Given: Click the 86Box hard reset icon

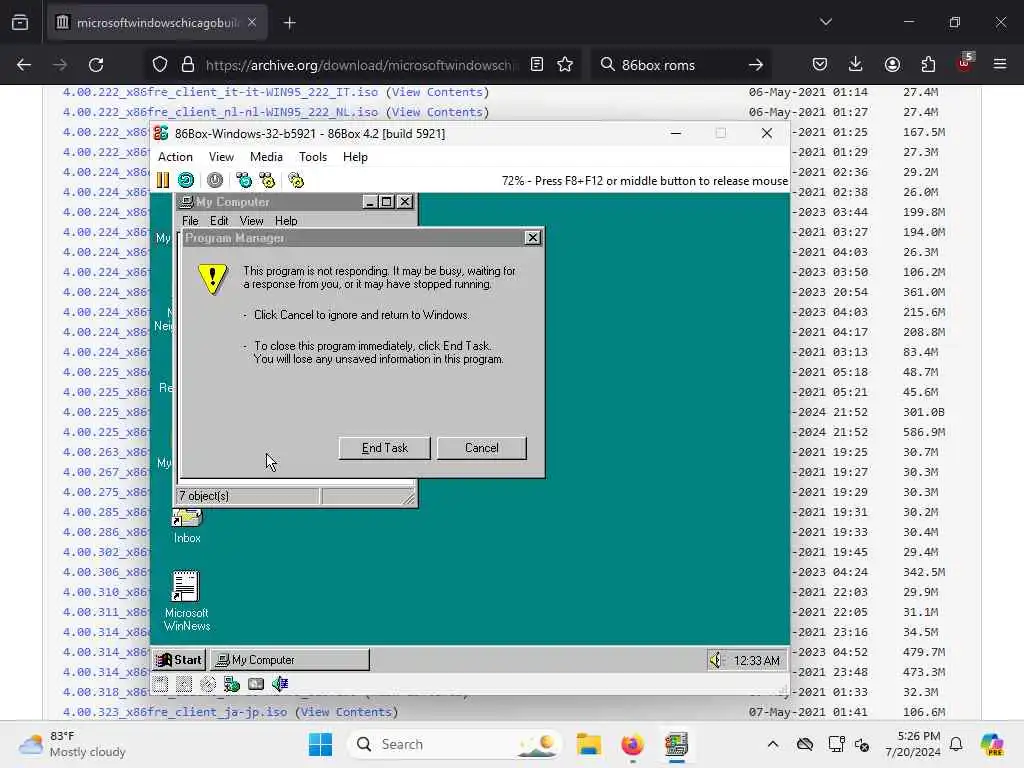Looking at the screenshot, I should [186, 180].
